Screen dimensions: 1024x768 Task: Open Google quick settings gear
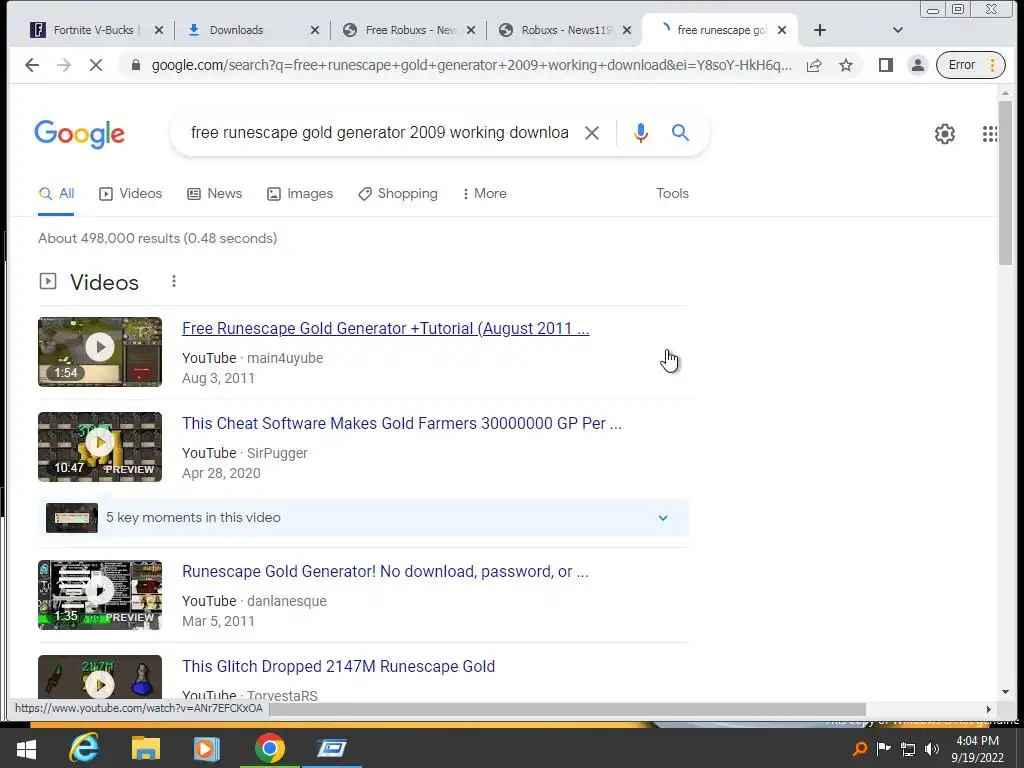point(944,134)
